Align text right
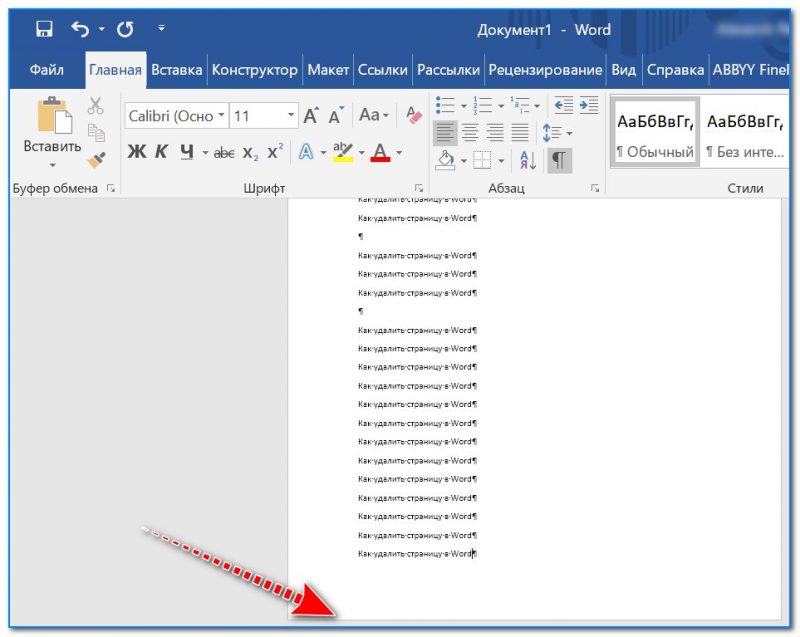 pos(495,133)
